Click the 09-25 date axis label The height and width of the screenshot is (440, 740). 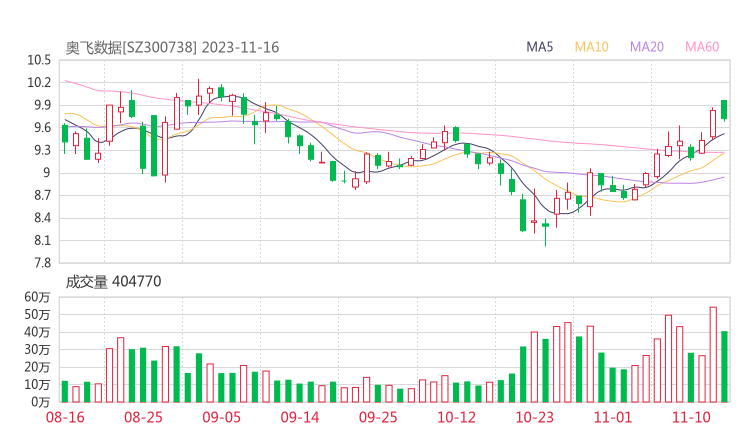tap(378, 417)
